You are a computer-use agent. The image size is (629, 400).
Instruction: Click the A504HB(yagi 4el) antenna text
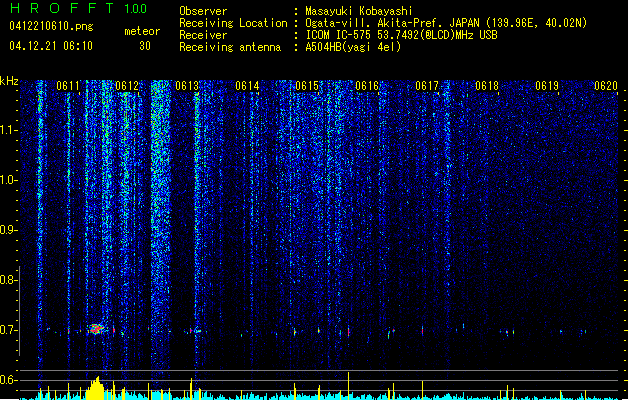pyautogui.click(x=353, y=47)
